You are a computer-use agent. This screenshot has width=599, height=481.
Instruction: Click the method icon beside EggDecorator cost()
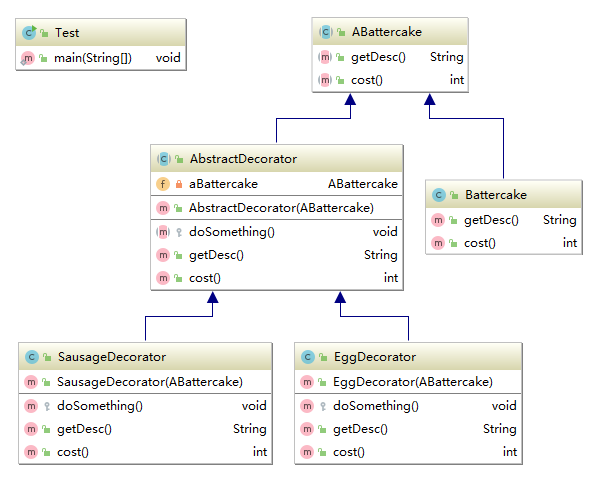(307, 452)
